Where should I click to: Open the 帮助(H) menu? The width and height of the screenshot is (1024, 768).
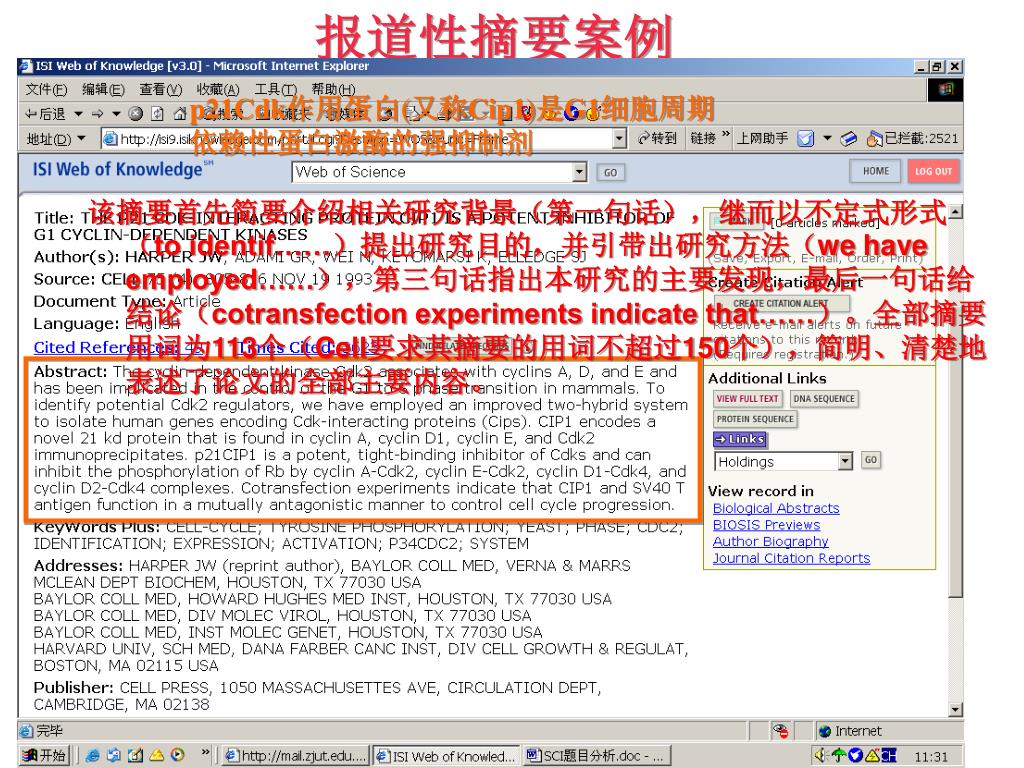pyautogui.click(x=333, y=89)
